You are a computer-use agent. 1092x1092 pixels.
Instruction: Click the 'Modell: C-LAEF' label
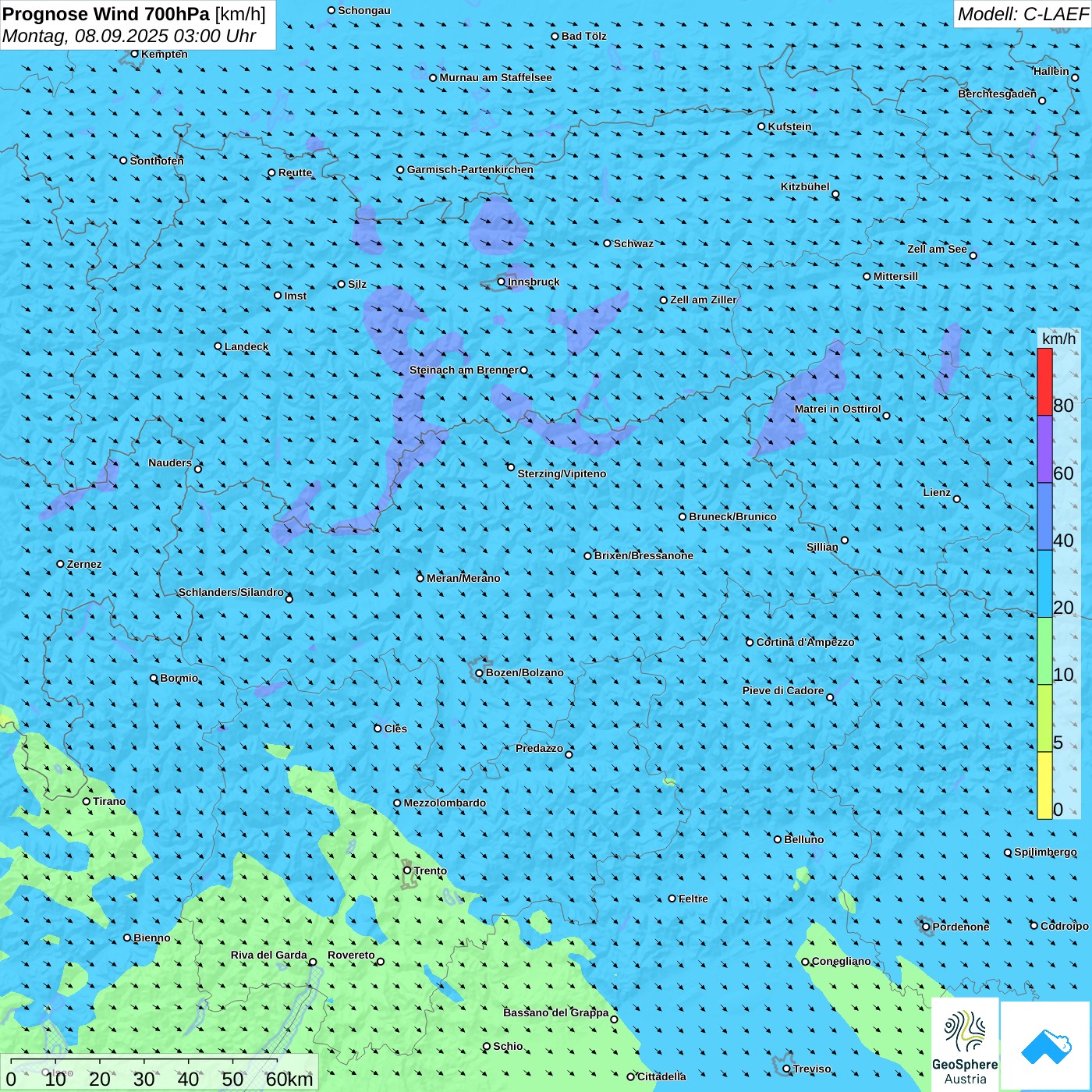coord(1023,14)
